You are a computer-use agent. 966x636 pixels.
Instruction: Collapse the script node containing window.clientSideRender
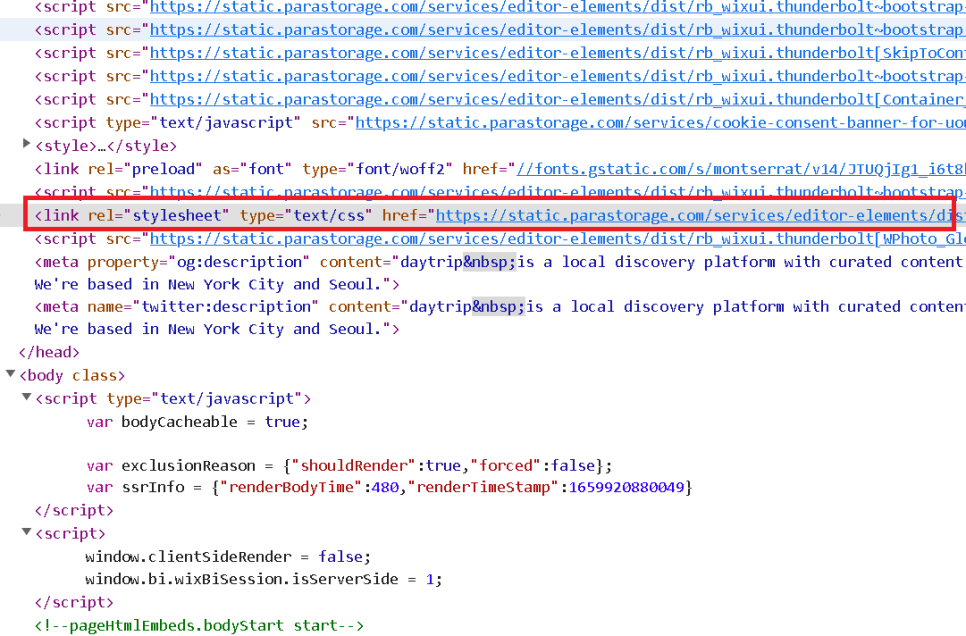pos(26,532)
